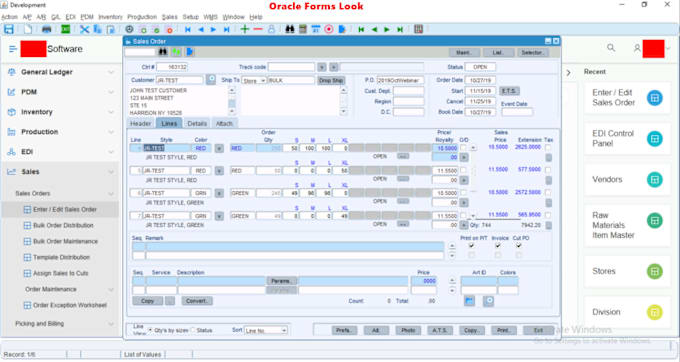Screen dimensions: 680x362
Task: Click the folder icon below Art ID
Action: pyautogui.click(x=469, y=301)
